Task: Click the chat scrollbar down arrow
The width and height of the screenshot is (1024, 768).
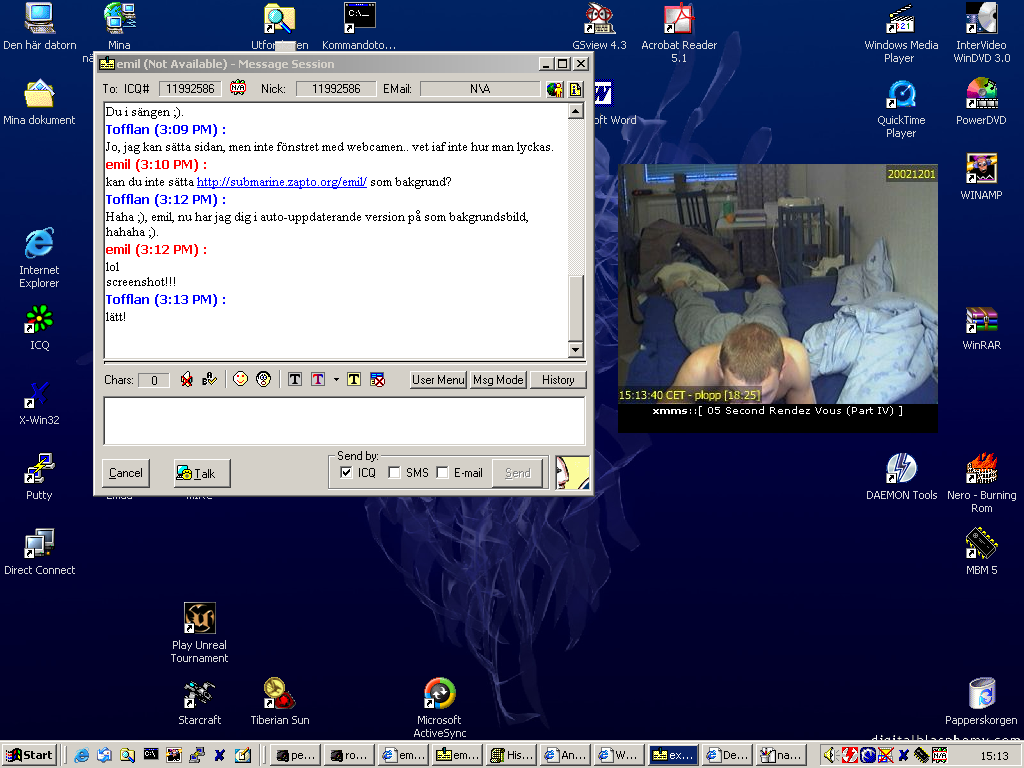Action: point(575,350)
